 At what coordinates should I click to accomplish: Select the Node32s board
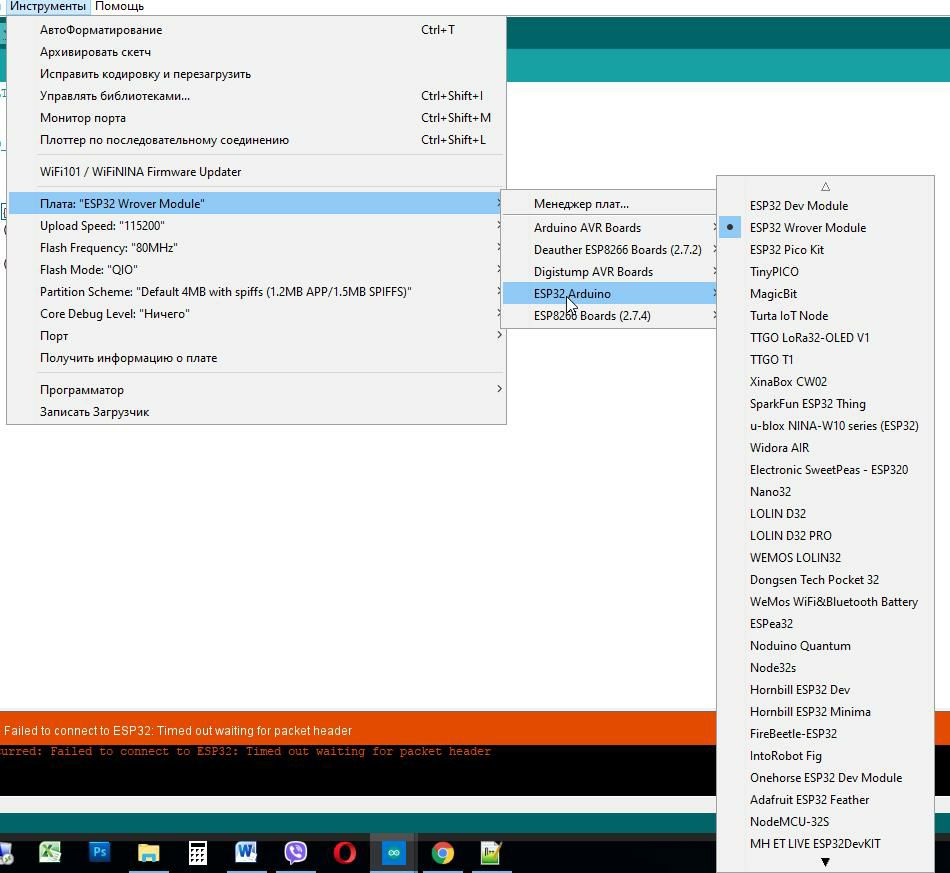[x=825, y=668]
